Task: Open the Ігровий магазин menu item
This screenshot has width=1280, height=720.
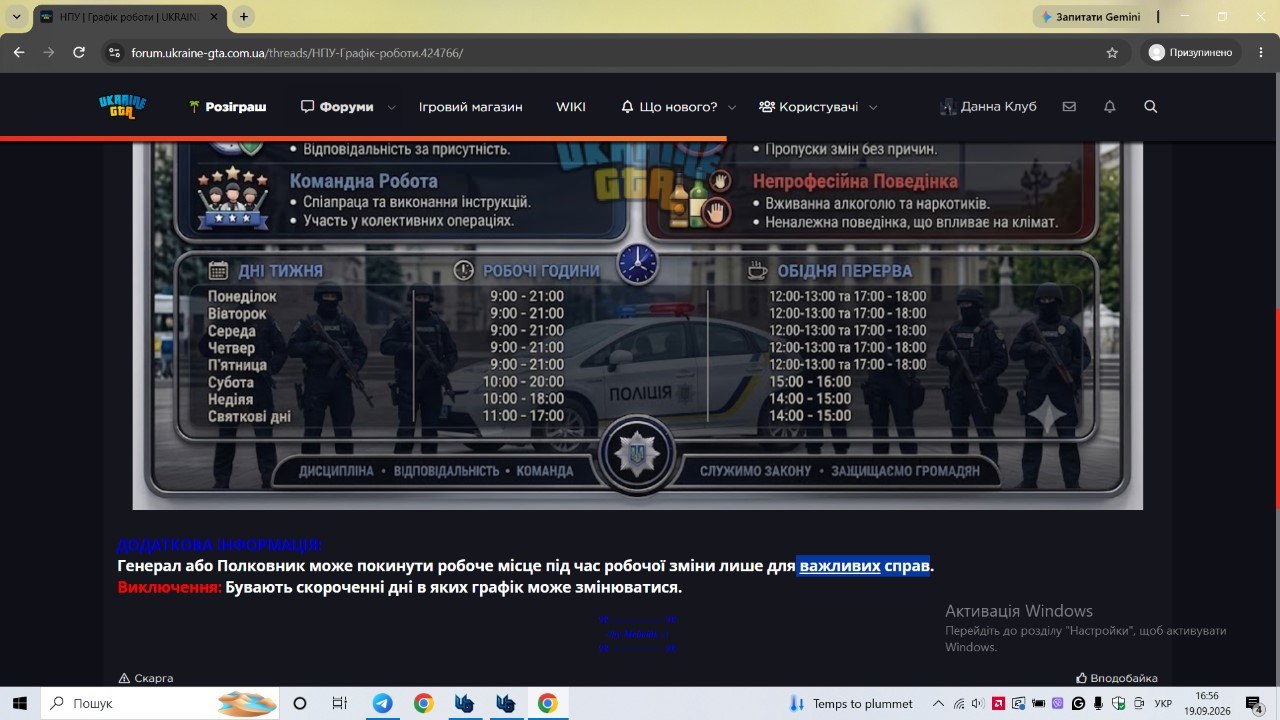Action: click(471, 107)
